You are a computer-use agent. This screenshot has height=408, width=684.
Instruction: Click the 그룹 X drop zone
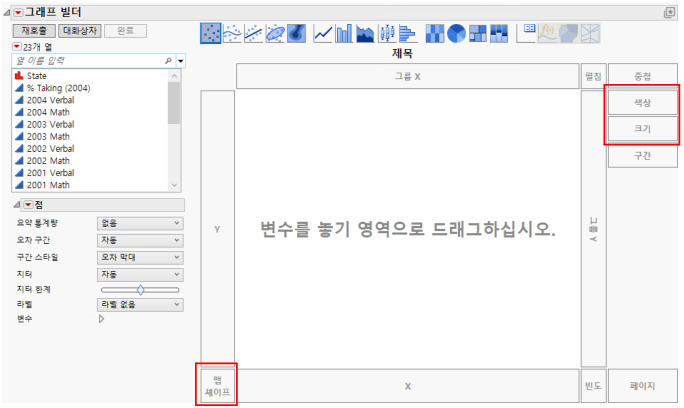(x=408, y=76)
